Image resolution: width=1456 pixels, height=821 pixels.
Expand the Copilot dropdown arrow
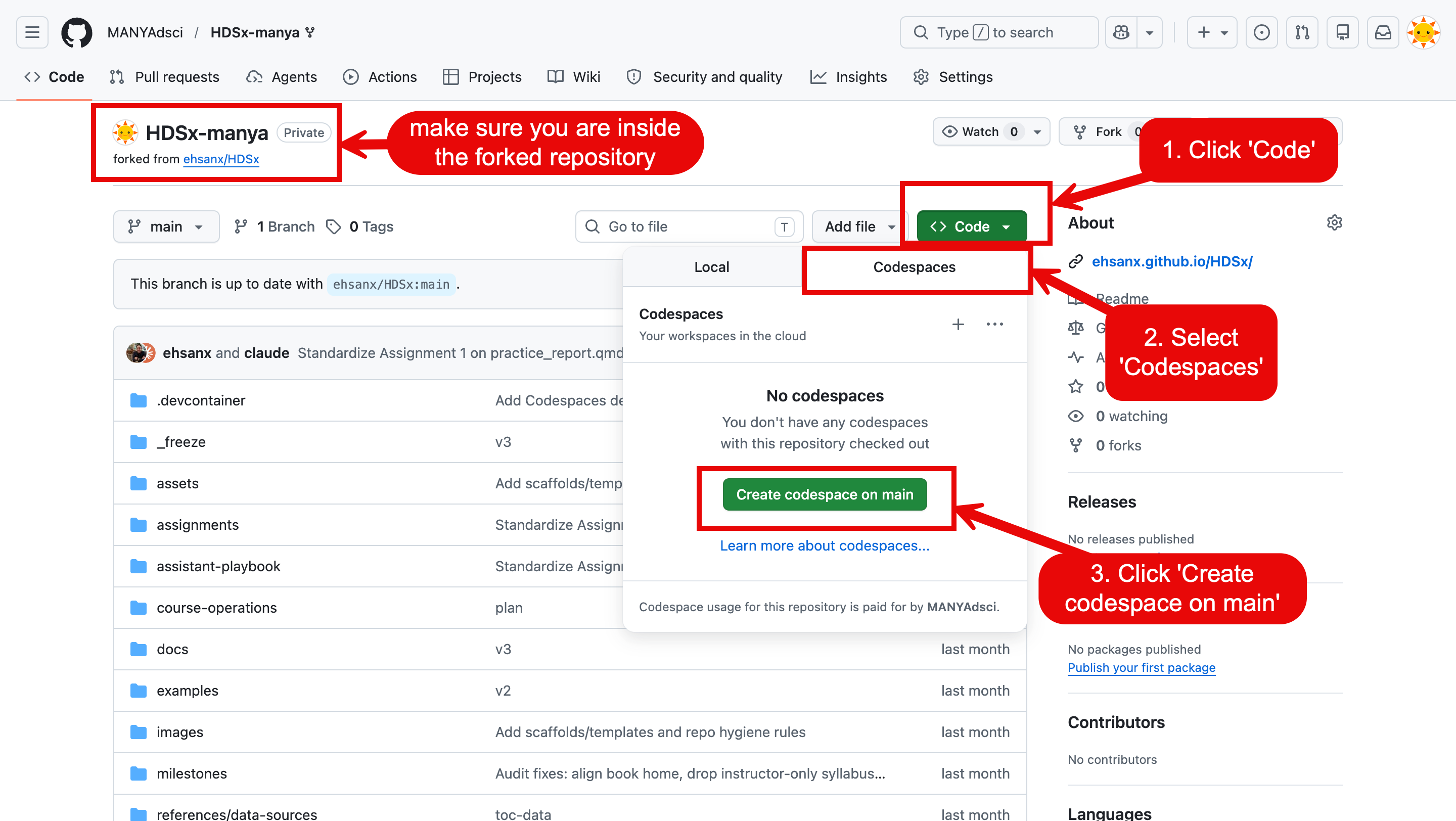(x=1150, y=32)
